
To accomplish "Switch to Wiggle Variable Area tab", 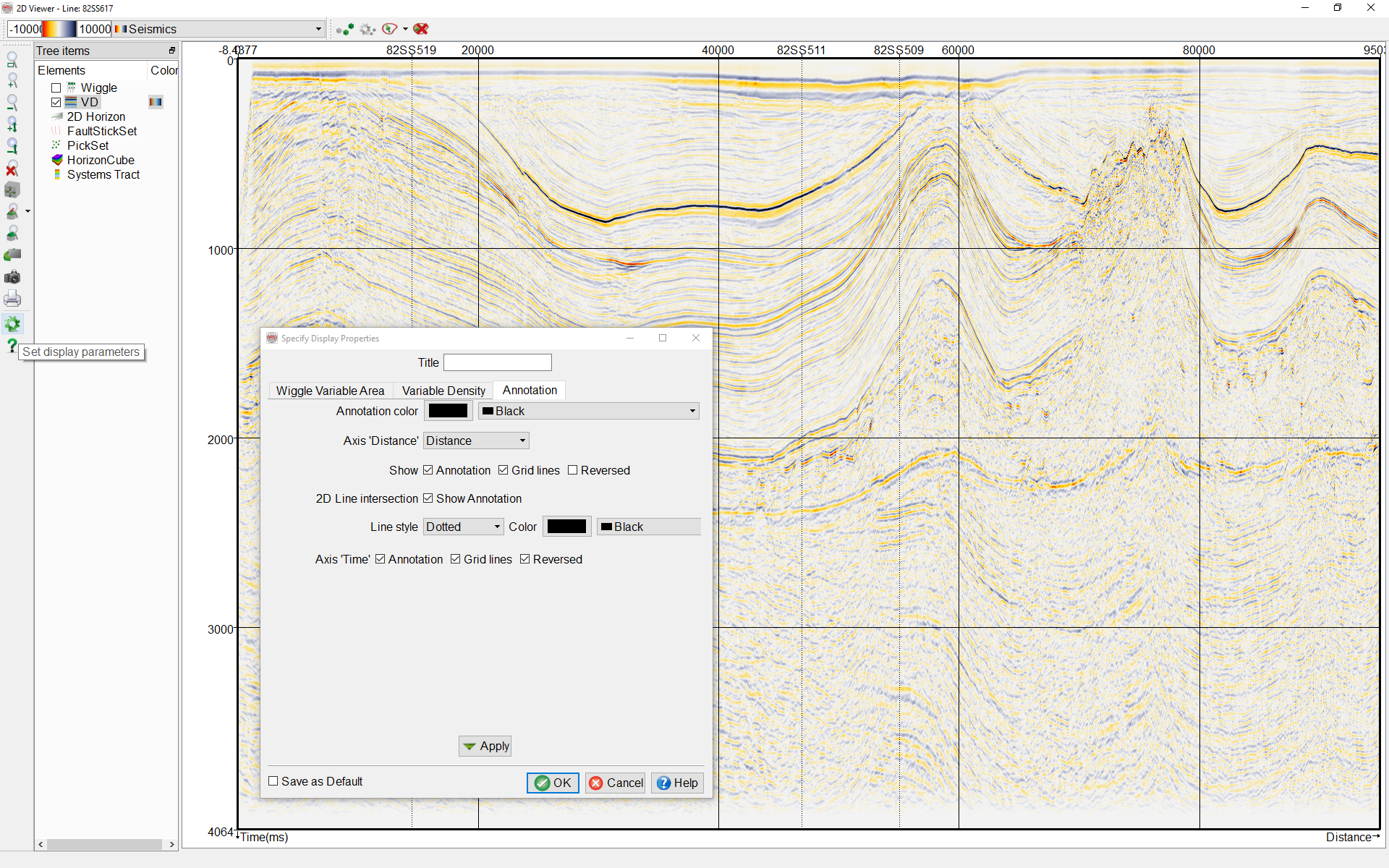I will click(x=330, y=391).
